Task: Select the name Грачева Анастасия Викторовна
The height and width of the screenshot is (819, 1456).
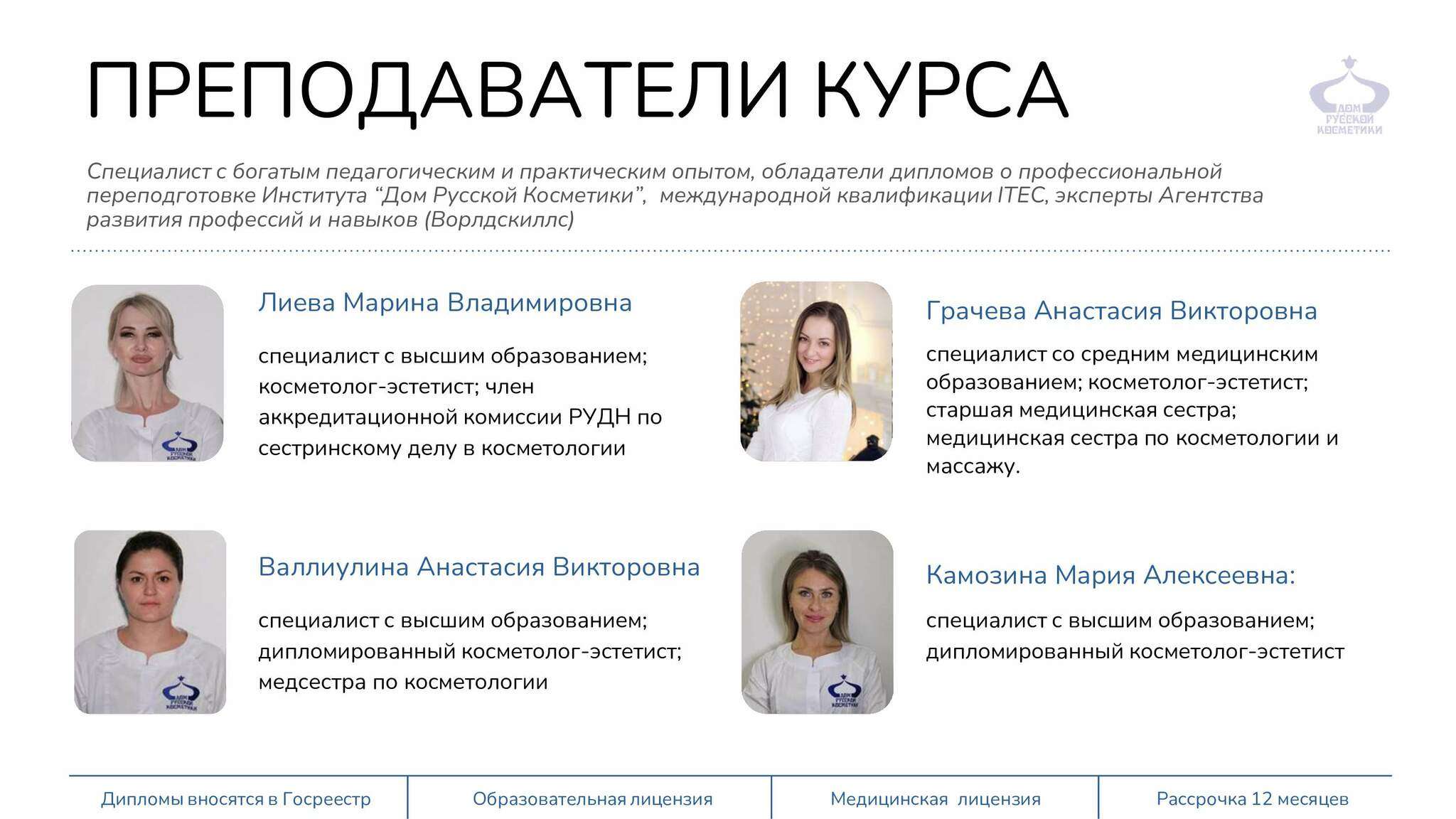Action: tap(1121, 311)
